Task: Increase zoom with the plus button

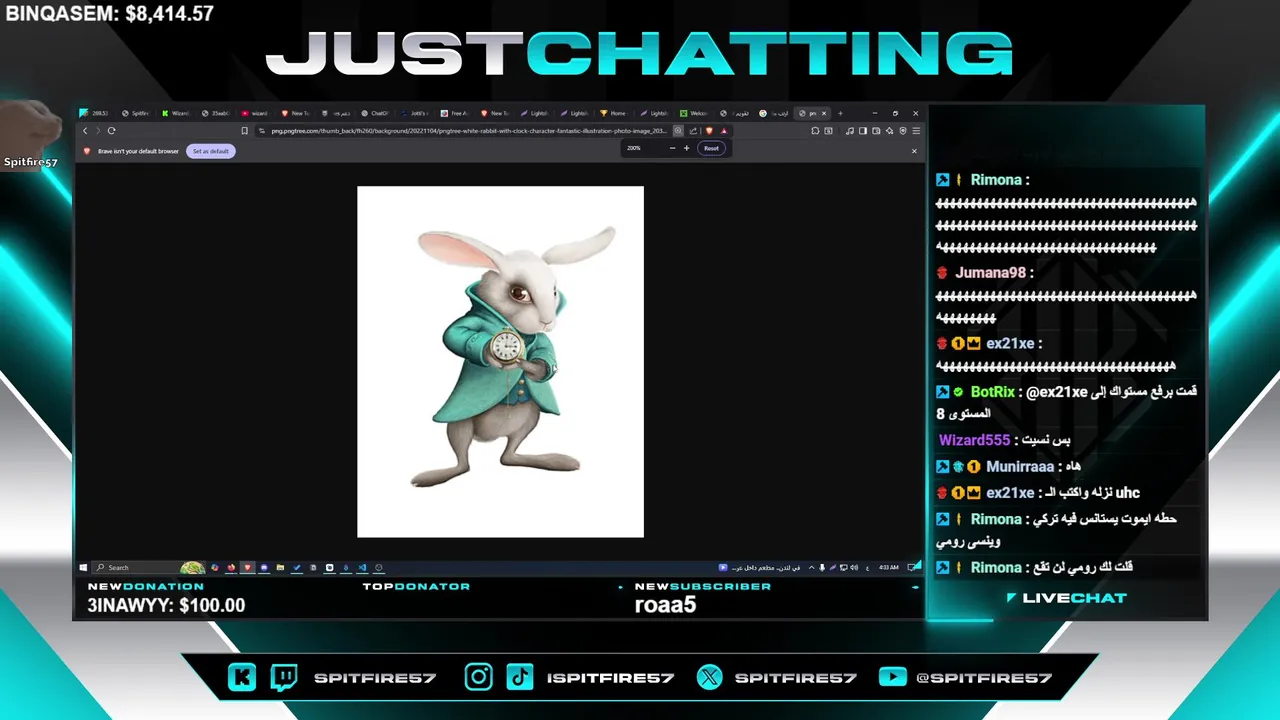Action: [x=686, y=148]
